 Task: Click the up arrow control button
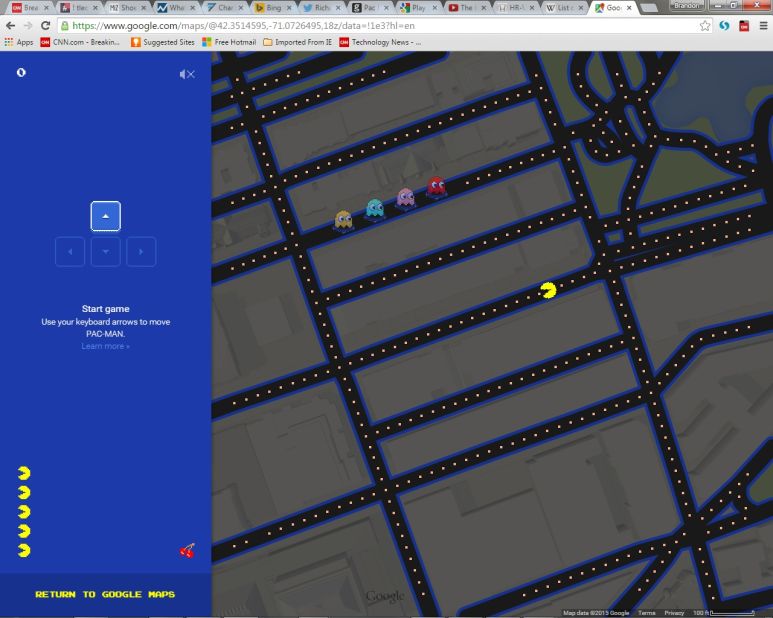(x=105, y=216)
